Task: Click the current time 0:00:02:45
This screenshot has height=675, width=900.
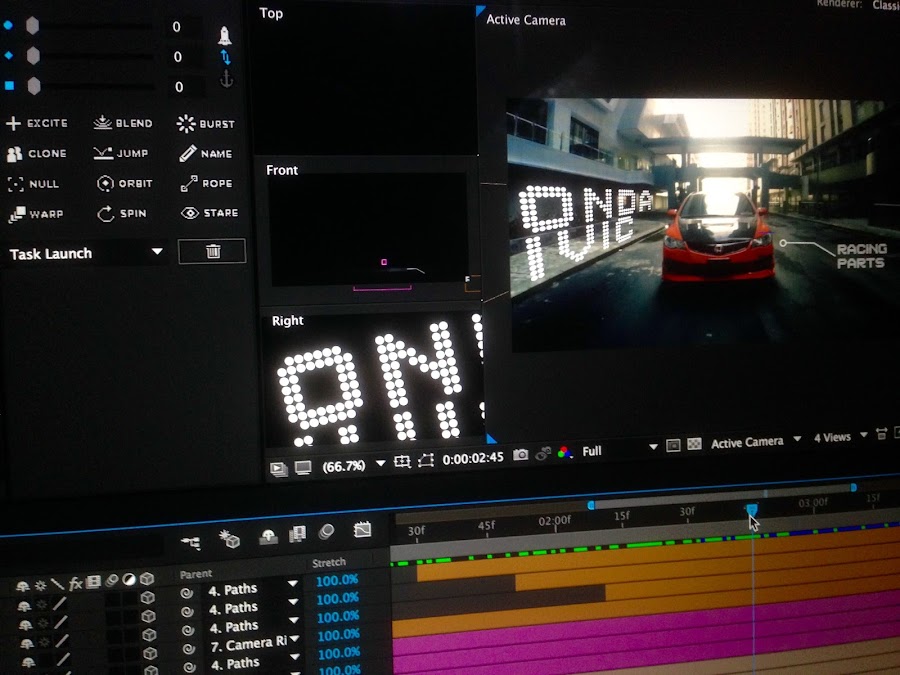Action: (x=473, y=458)
